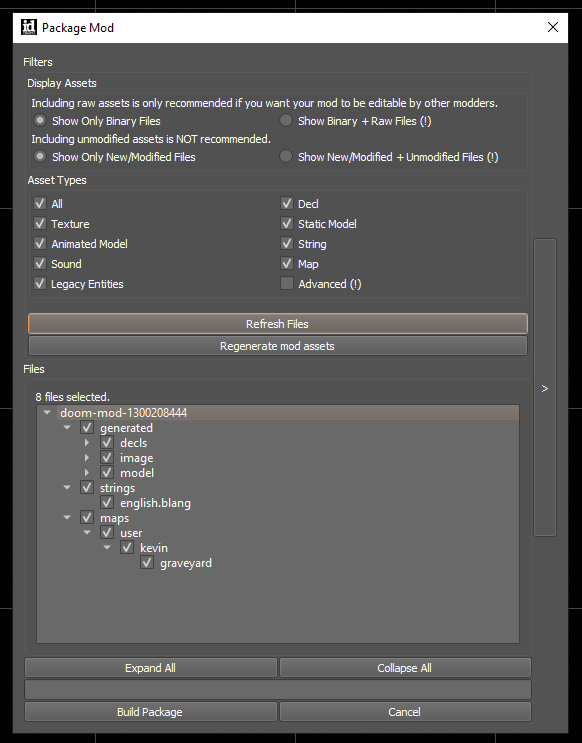Viewport: 582px width, 743px height.
Task: Click the Refresh Files button
Action: click(278, 324)
